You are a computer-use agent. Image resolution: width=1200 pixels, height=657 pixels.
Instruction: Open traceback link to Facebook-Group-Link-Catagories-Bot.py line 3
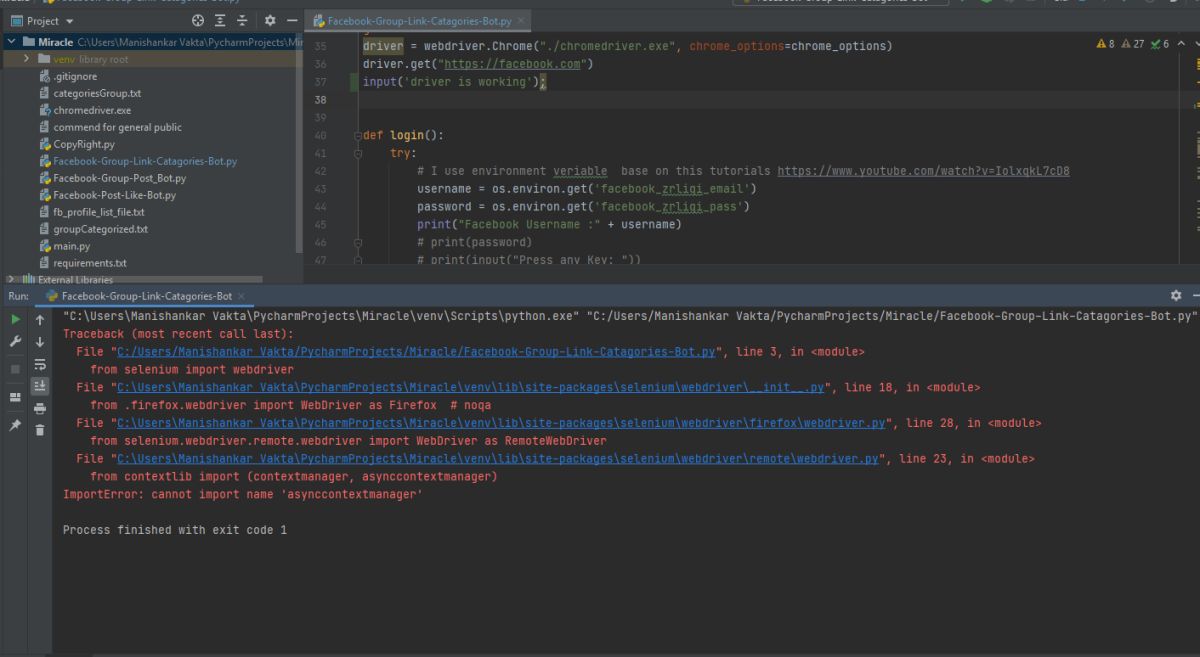click(416, 352)
